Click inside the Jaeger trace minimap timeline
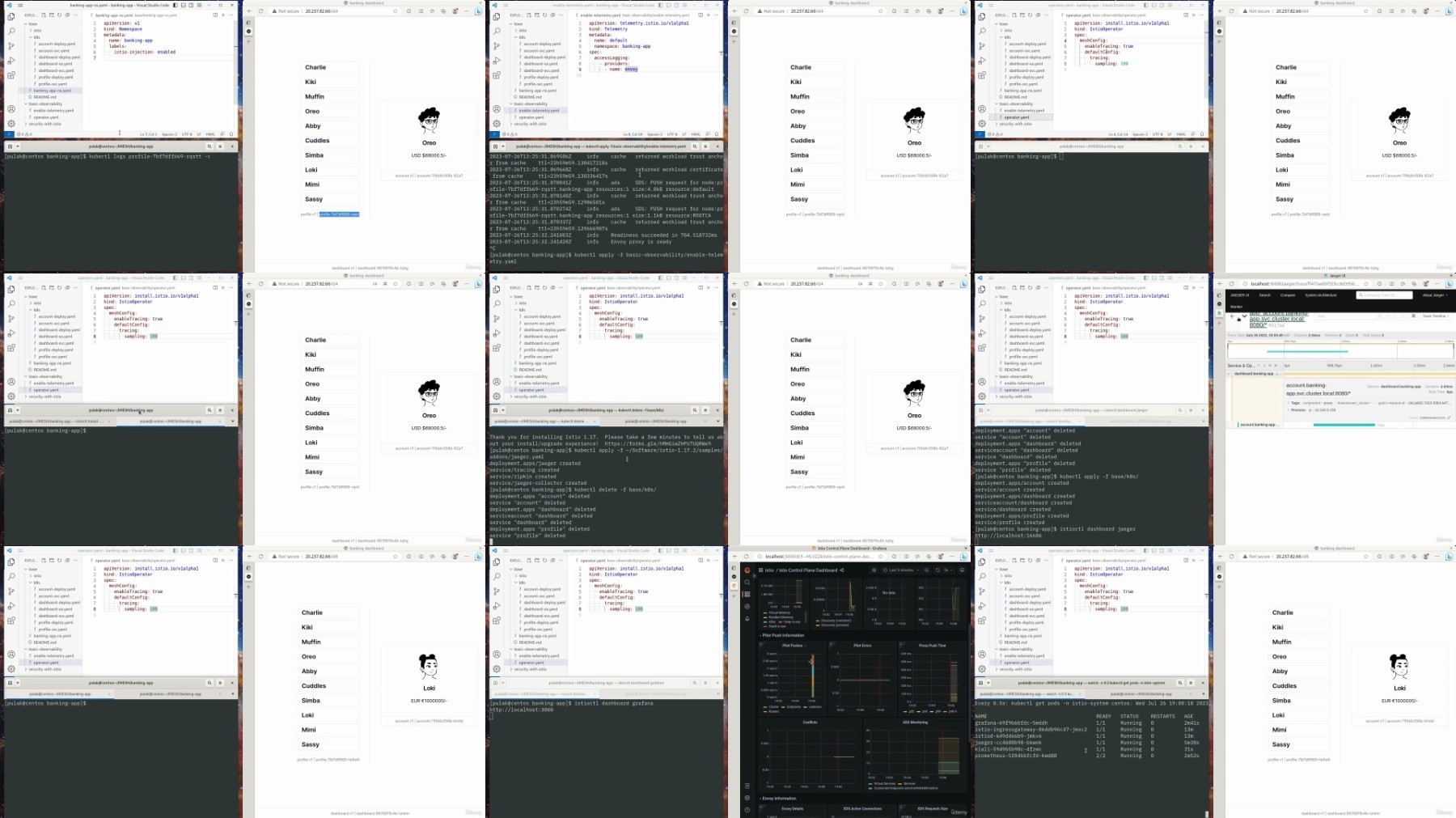The image size is (1456, 818). coord(1340,350)
